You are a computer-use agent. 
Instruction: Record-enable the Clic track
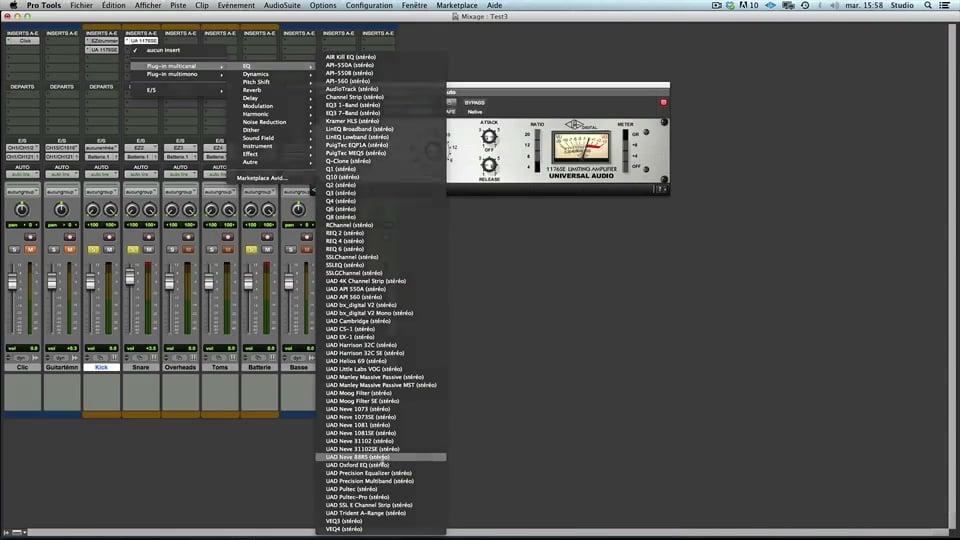point(30,237)
